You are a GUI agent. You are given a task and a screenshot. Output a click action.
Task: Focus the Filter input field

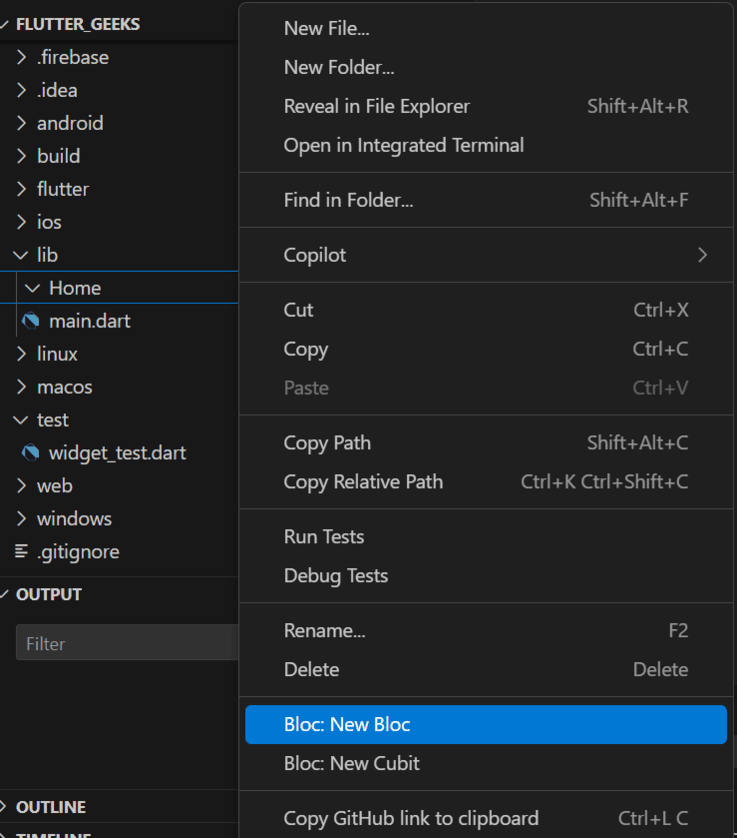(x=126, y=644)
